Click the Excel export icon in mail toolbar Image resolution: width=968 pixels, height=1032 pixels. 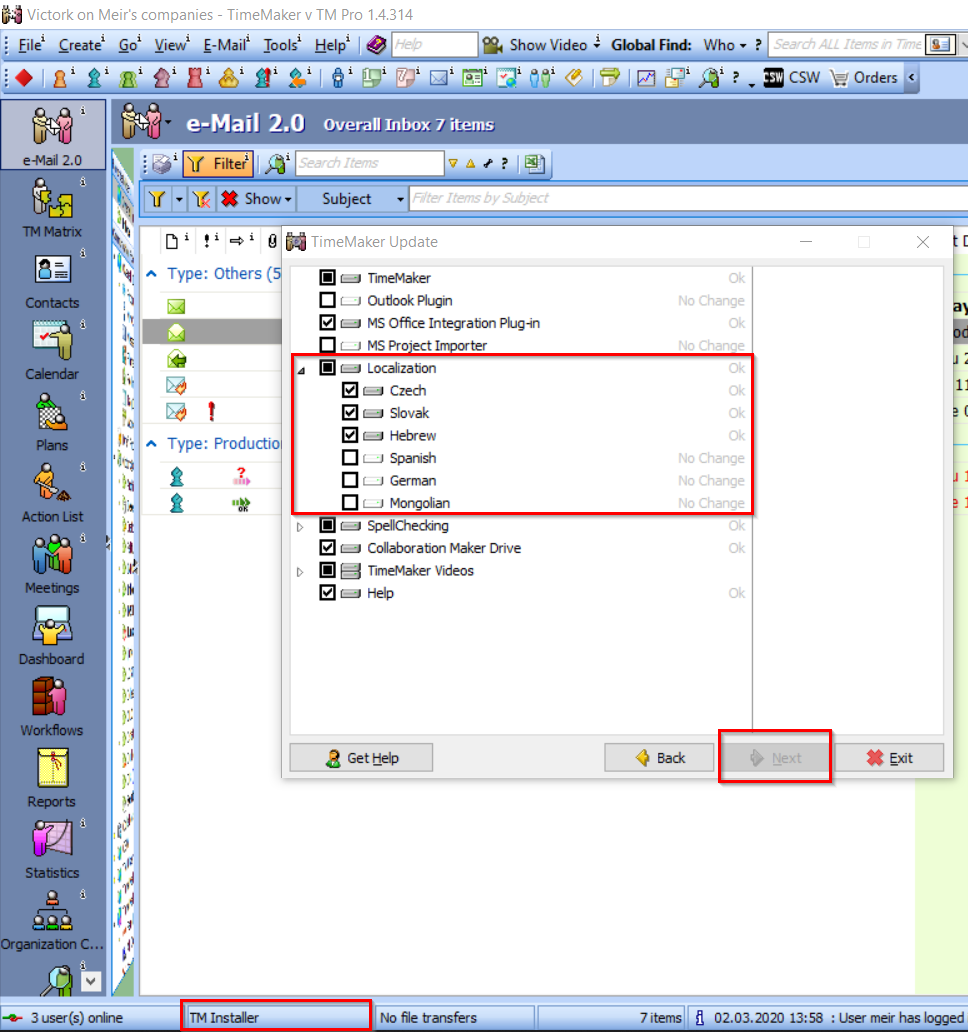coord(534,163)
